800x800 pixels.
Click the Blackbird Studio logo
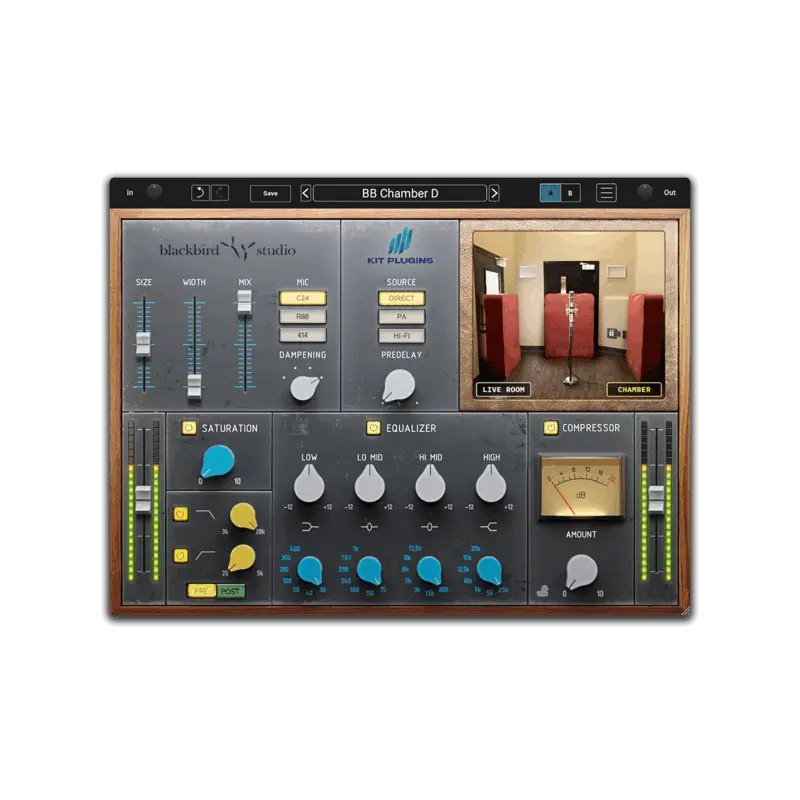click(x=228, y=249)
